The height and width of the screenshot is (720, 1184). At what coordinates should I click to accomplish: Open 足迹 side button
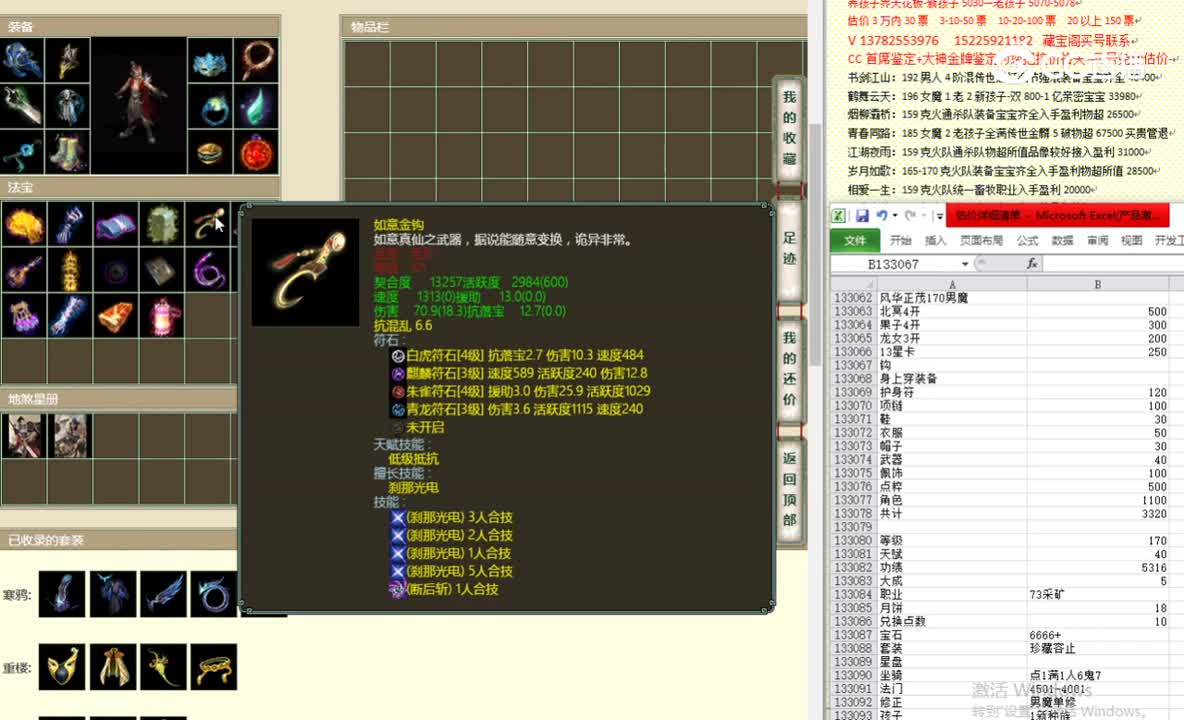pos(790,249)
